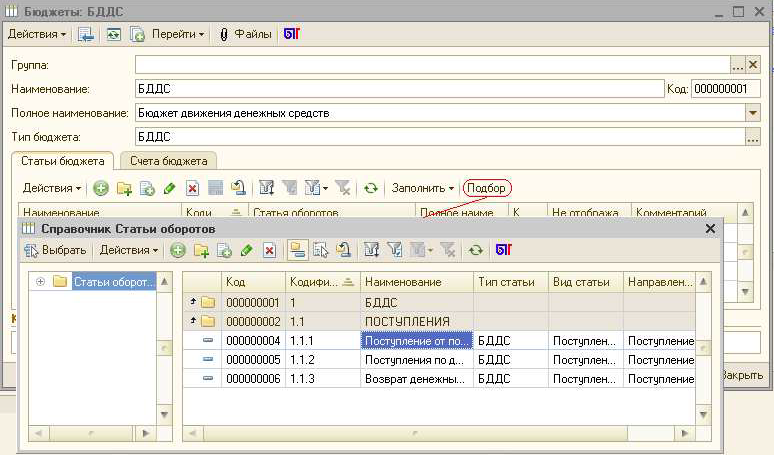
Task: Click add new group folder icon in Справочник
Action: tap(201, 250)
